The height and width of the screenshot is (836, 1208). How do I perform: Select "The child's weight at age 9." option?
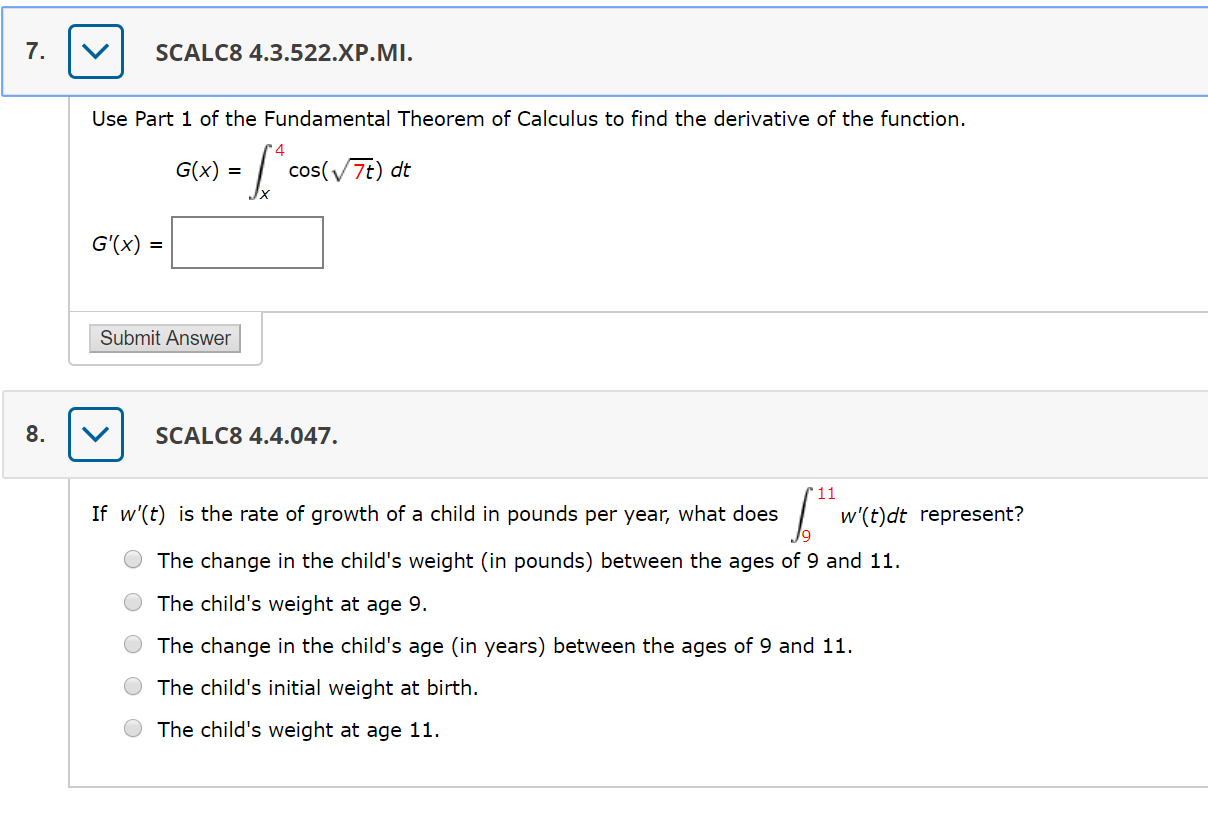pyautogui.click(x=132, y=601)
